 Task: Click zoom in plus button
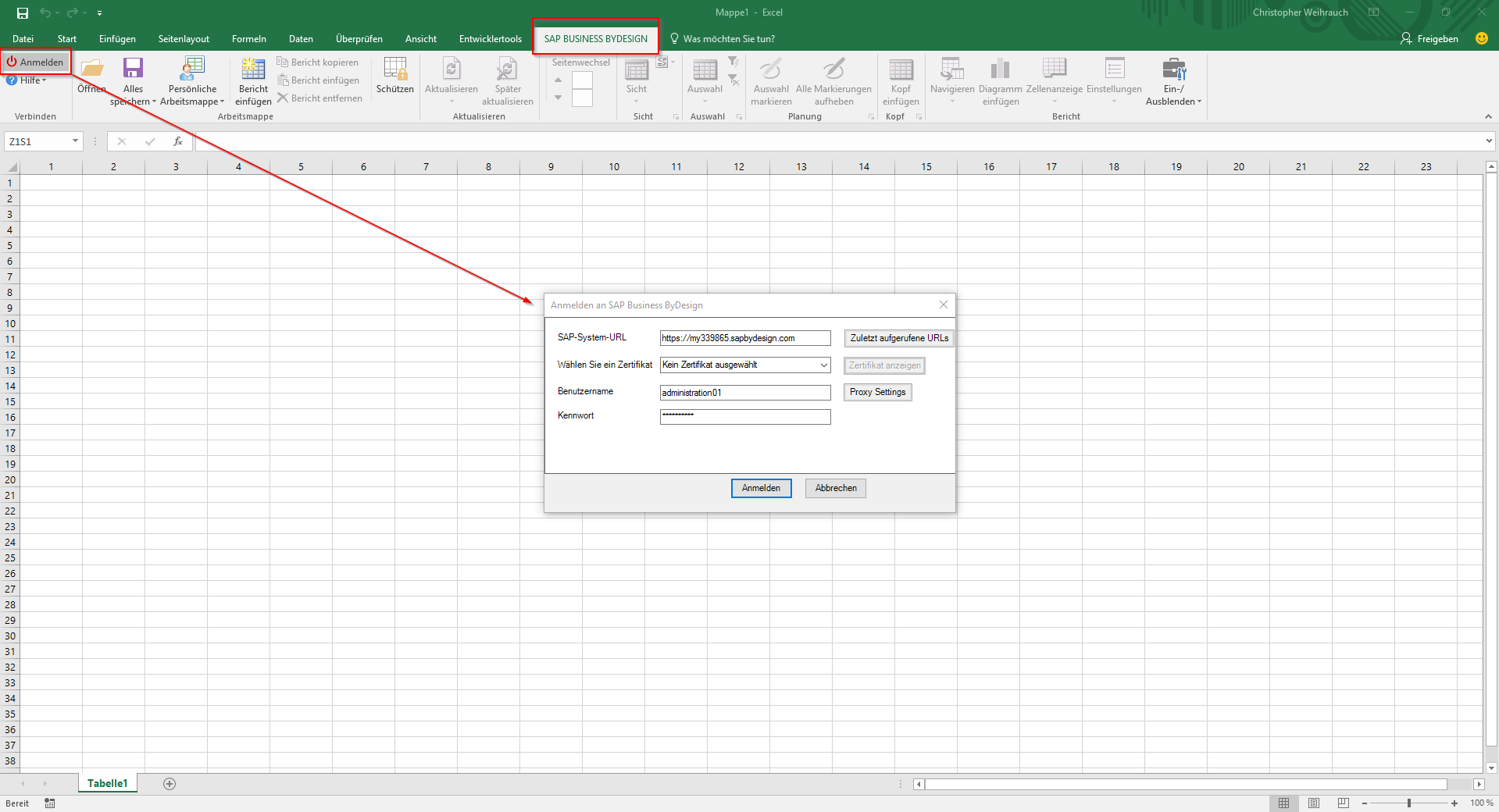(1454, 803)
